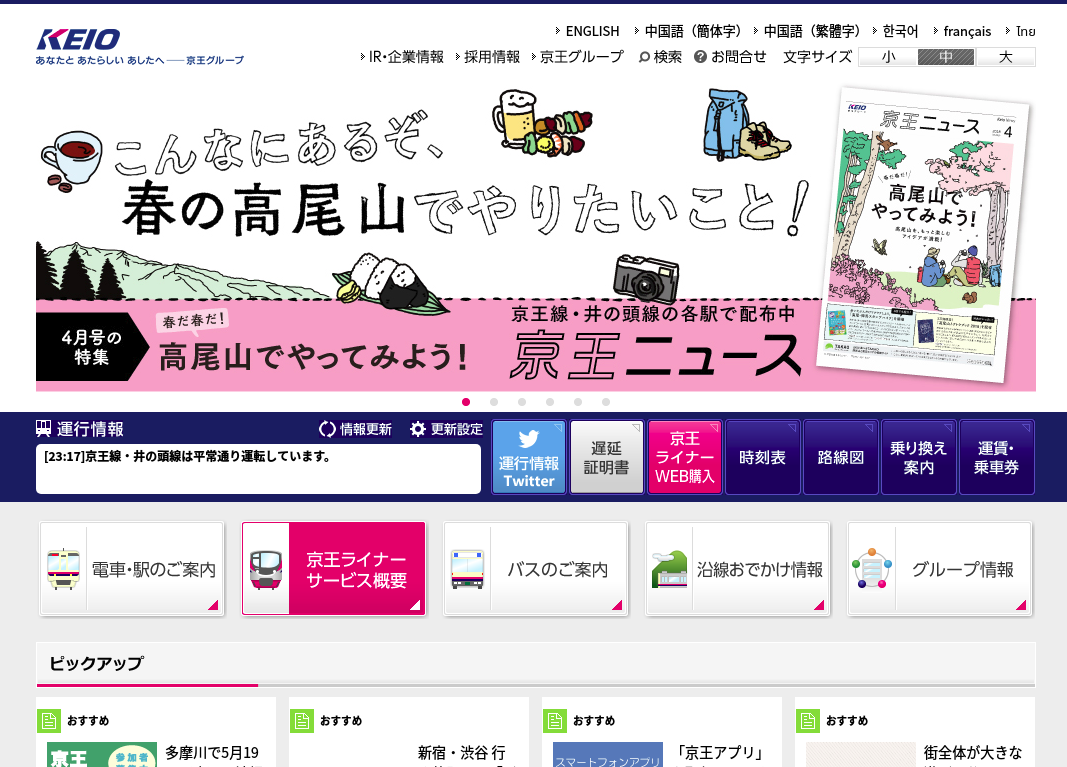The height and width of the screenshot is (767, 1067).
Task: Select large text size 大
Action: pos(1006,57)
